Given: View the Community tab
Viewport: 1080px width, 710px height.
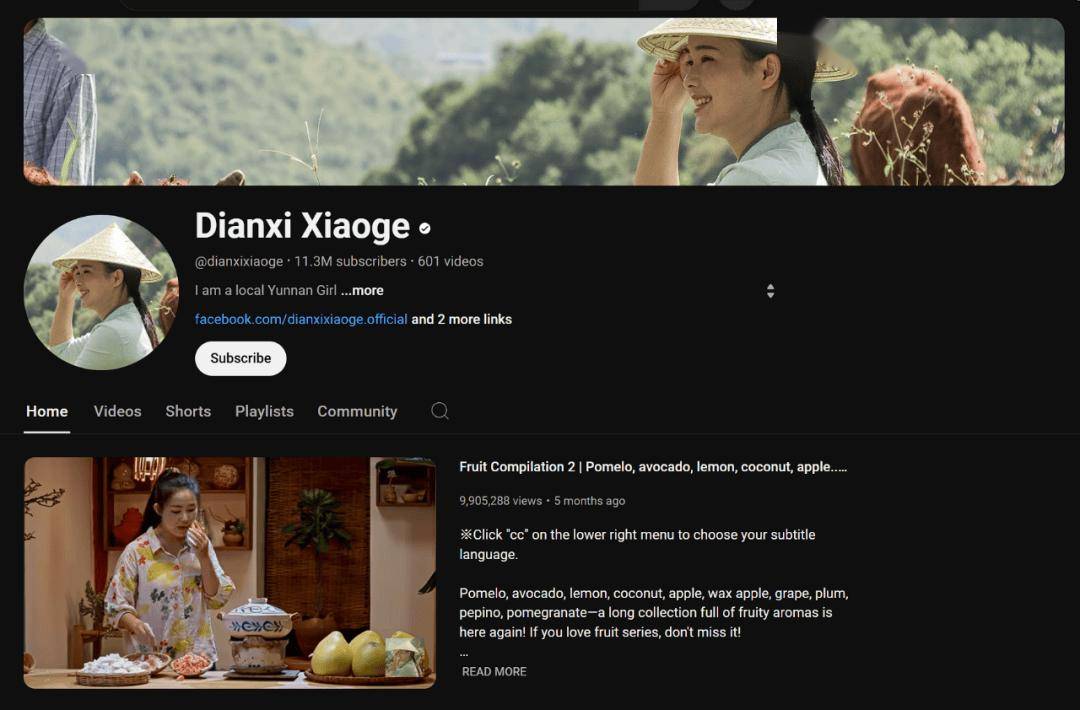Looking at the screenshot, I should [x=357, y=411].
